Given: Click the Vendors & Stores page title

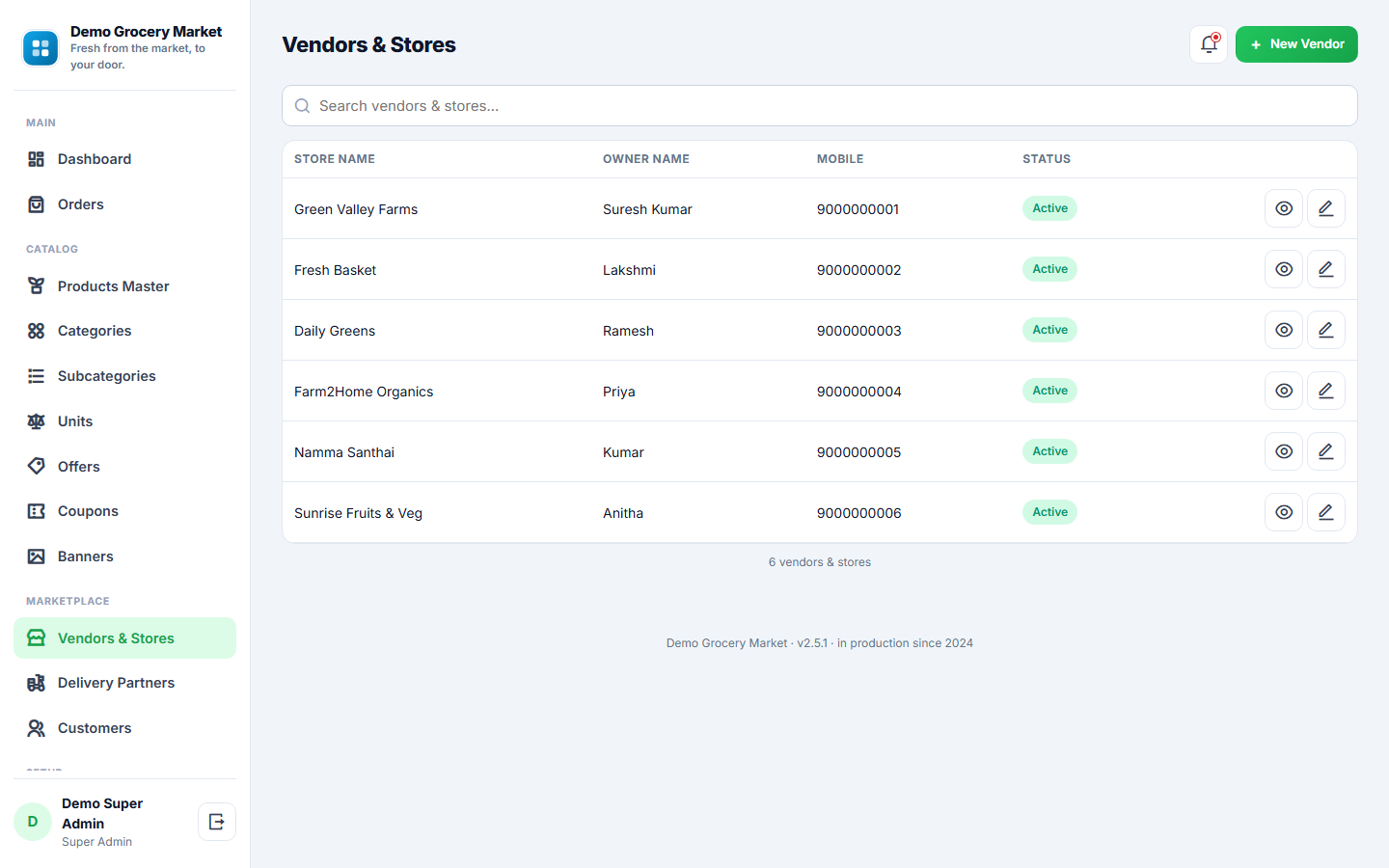Looking at the screenshot, I should pyautogui.click(x=368, y=44).
